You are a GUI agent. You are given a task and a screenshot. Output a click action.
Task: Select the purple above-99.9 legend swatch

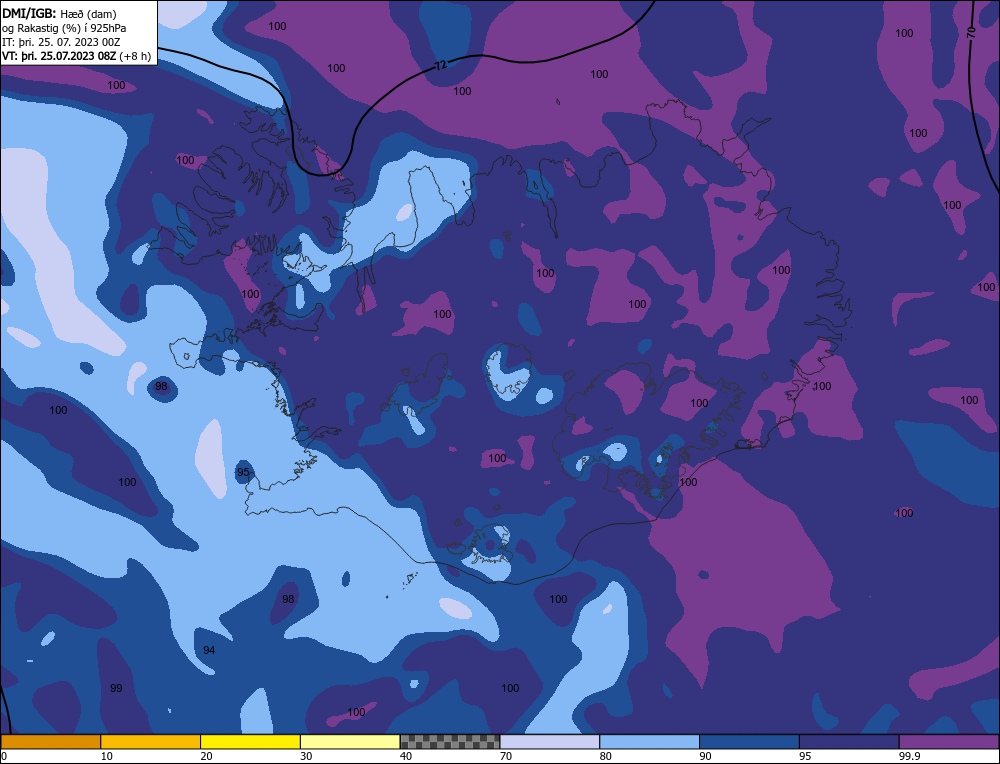click(x=949, y=742)
